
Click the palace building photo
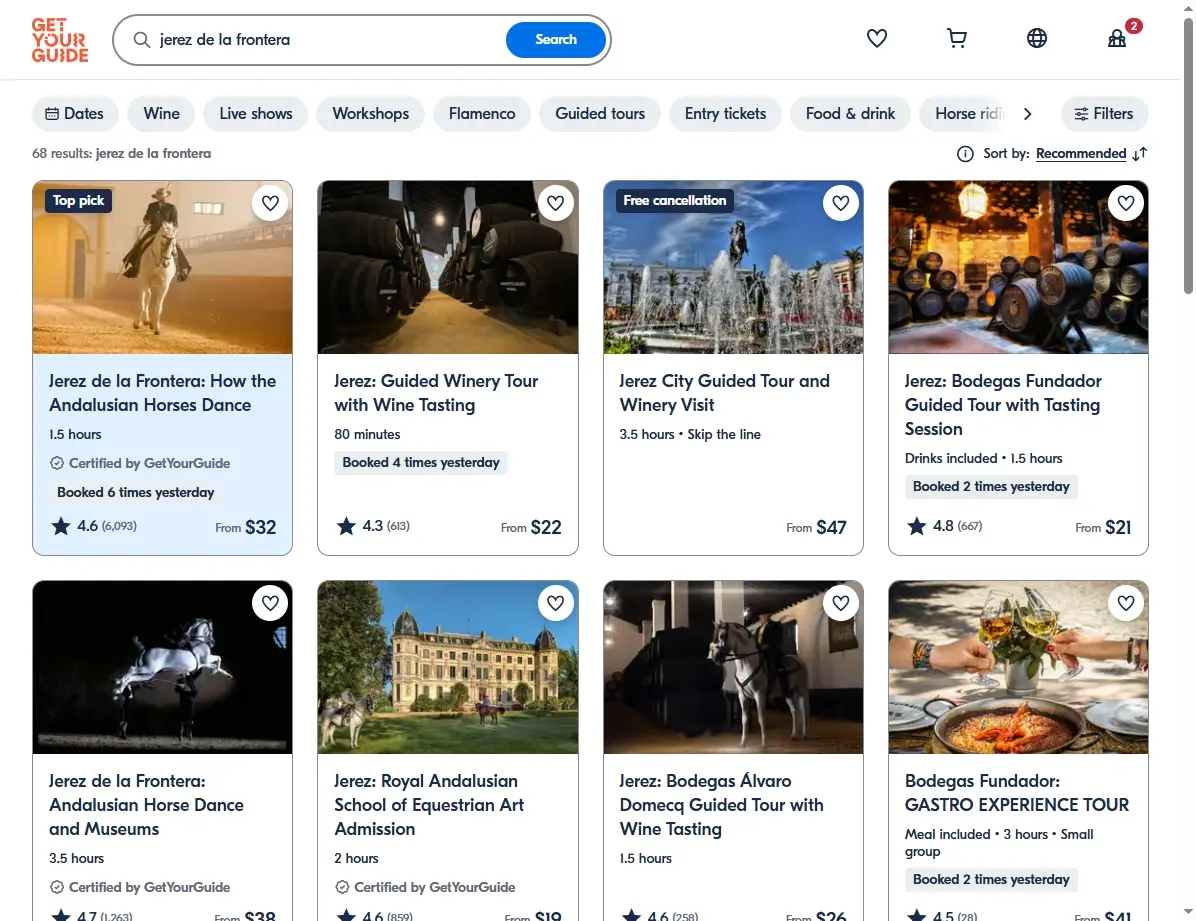(448, 667)
